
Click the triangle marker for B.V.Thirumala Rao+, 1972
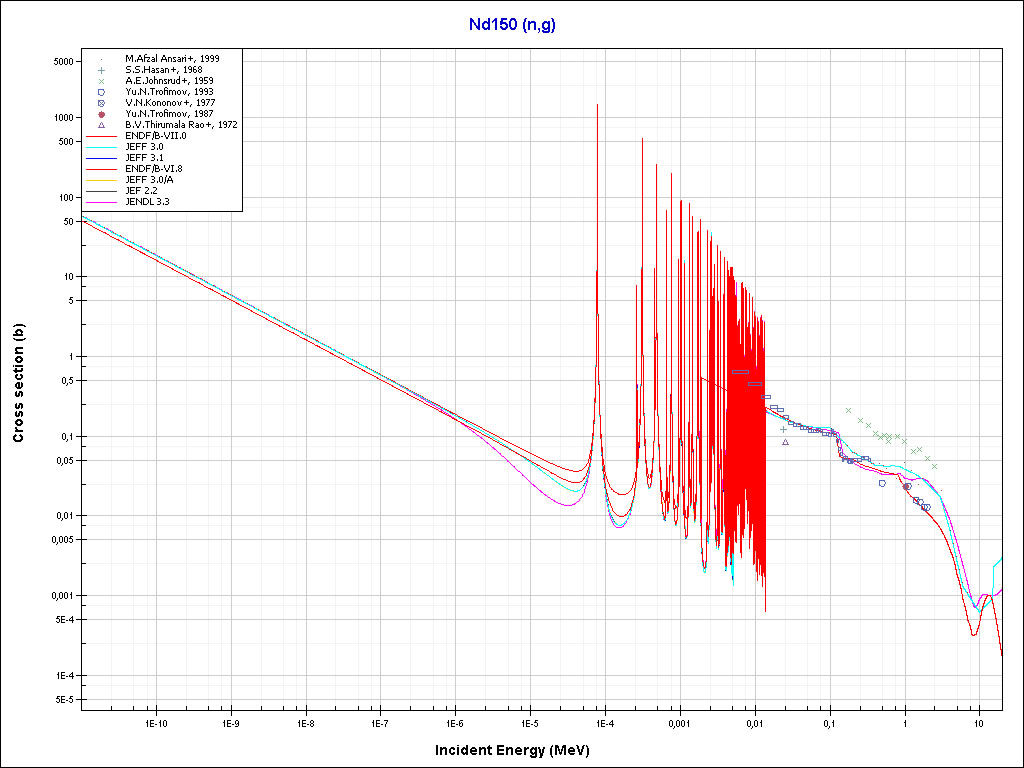(x=102, y=125)
